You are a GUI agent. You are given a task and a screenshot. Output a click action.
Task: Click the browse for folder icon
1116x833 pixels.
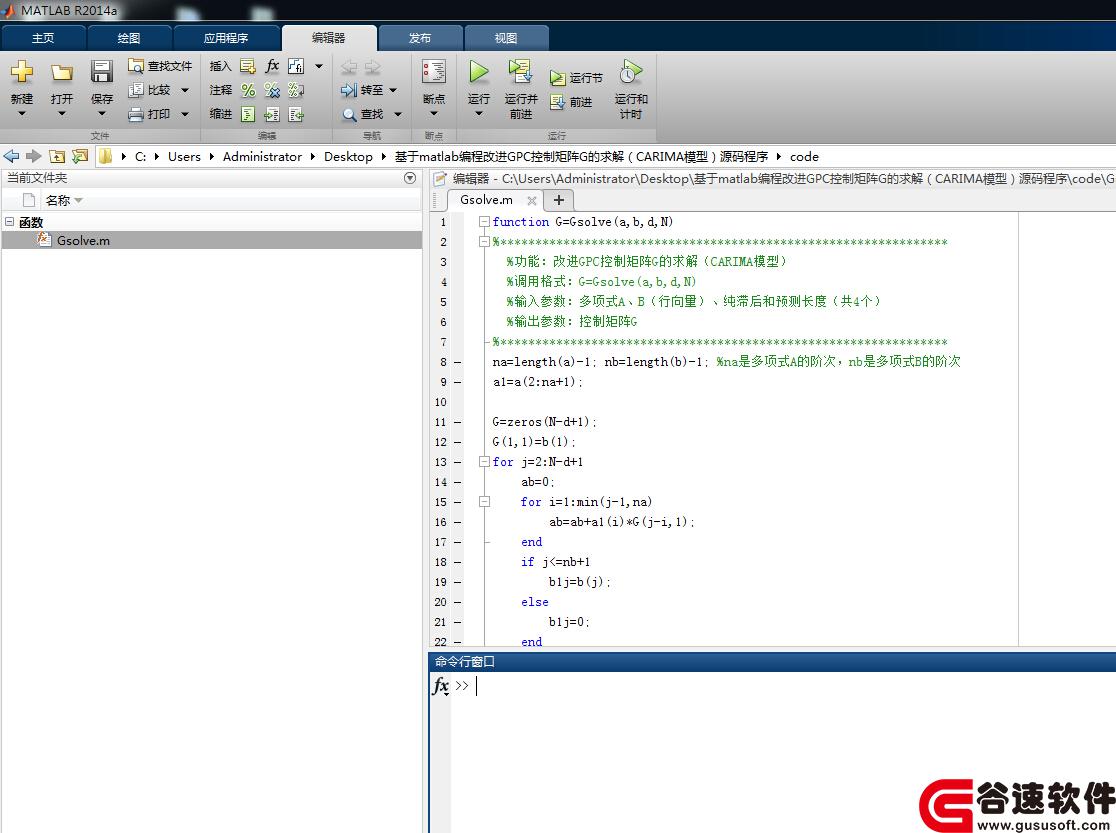click(80, 156)
